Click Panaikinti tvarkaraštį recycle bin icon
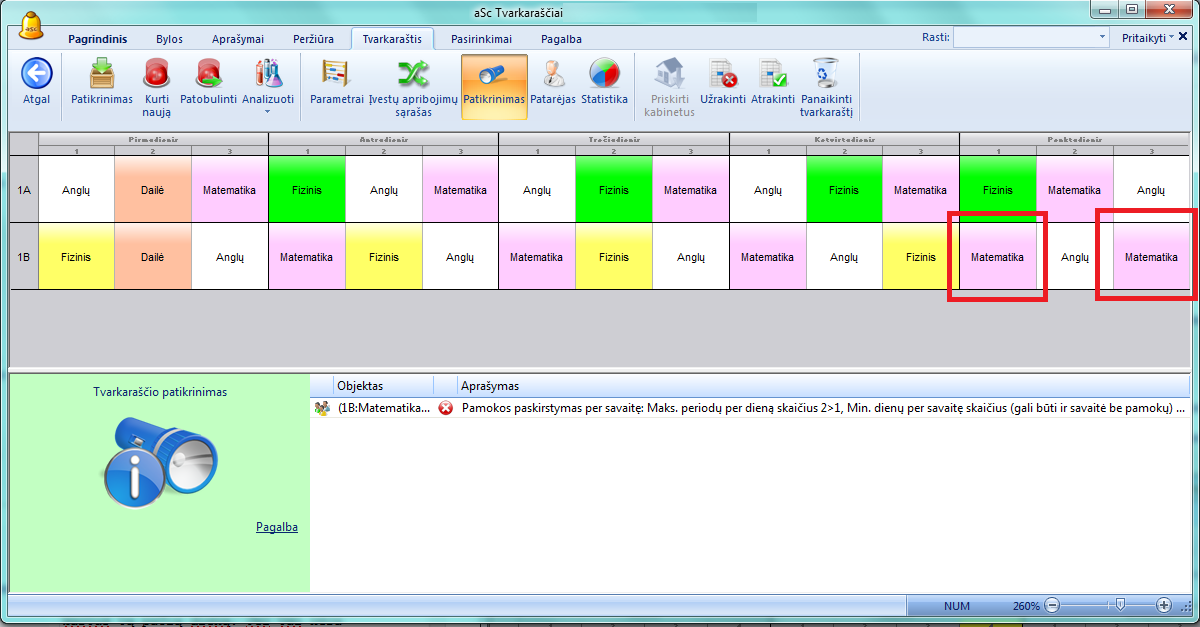Image resolution: width=1200 pixels, height=627 pixels. 825,74
